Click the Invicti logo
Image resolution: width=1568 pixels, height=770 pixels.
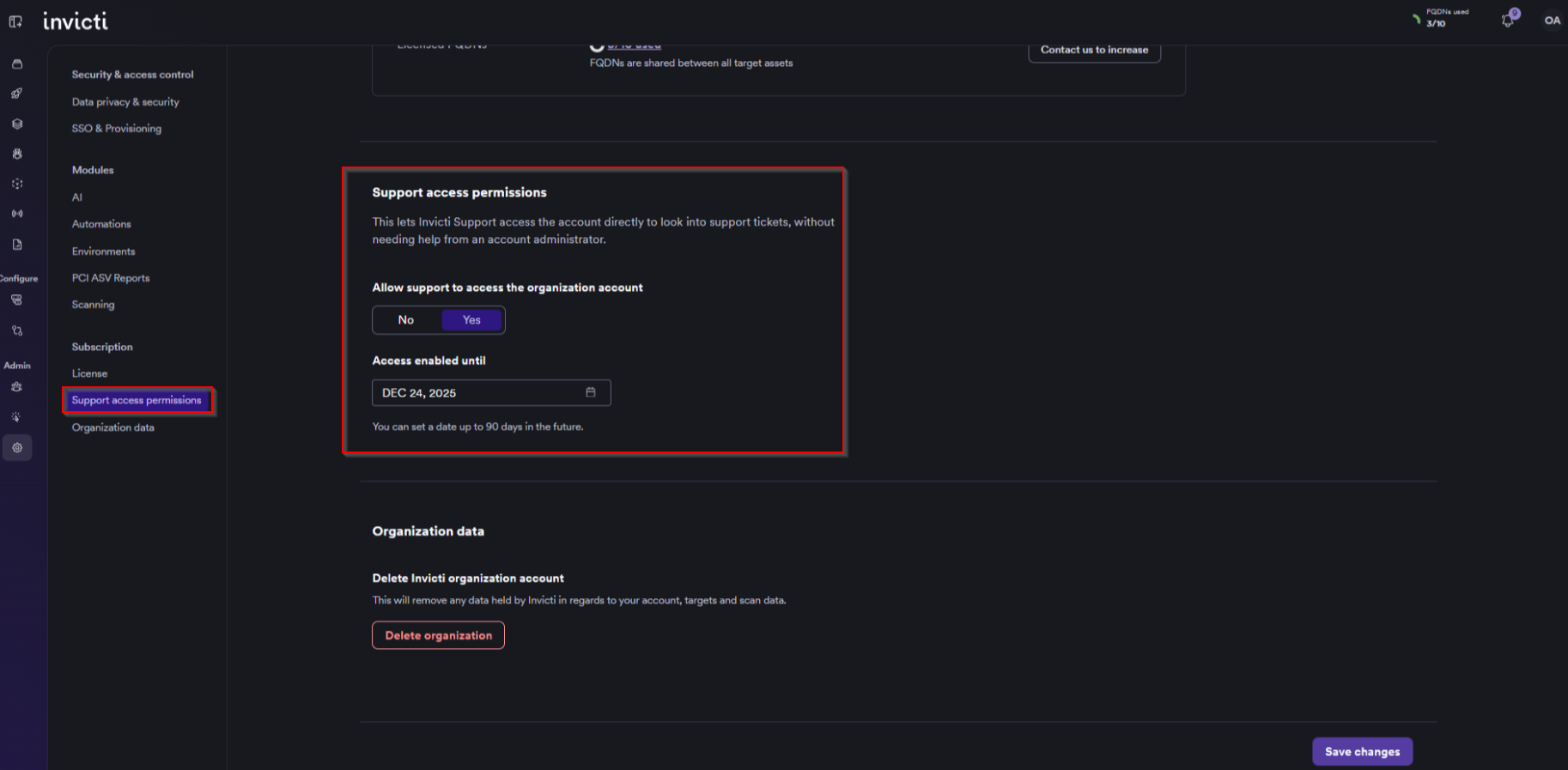pyautogui.click(x=76, y=21)
